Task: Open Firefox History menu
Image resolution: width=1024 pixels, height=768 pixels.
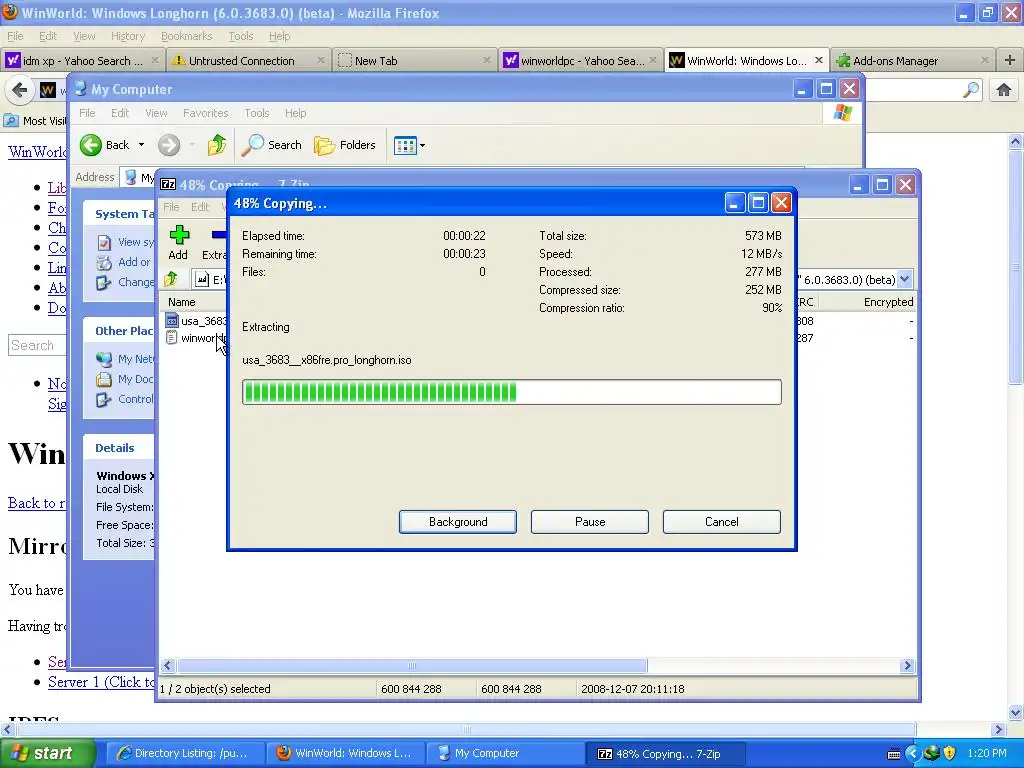Action: [x=127, y=36]
